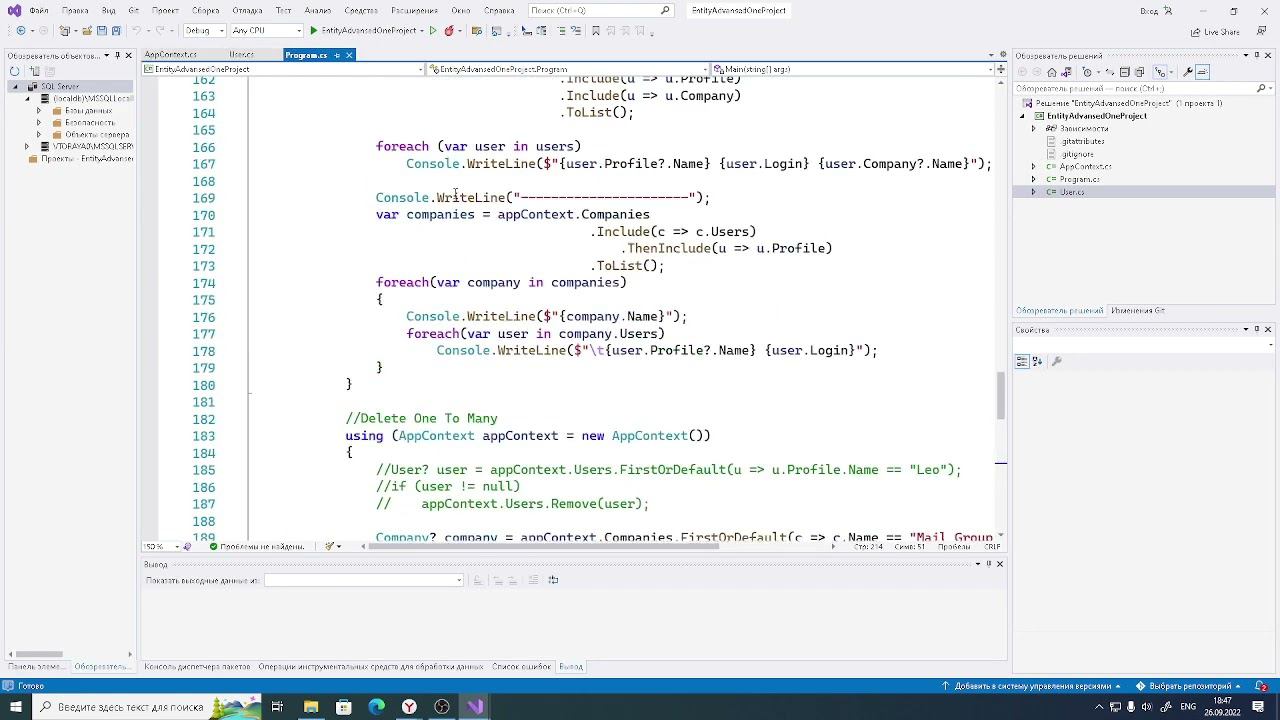The image size is (1280, 720).
Task: Open Solution Explorer properties wrench icon
Action: pos(1187,72)
